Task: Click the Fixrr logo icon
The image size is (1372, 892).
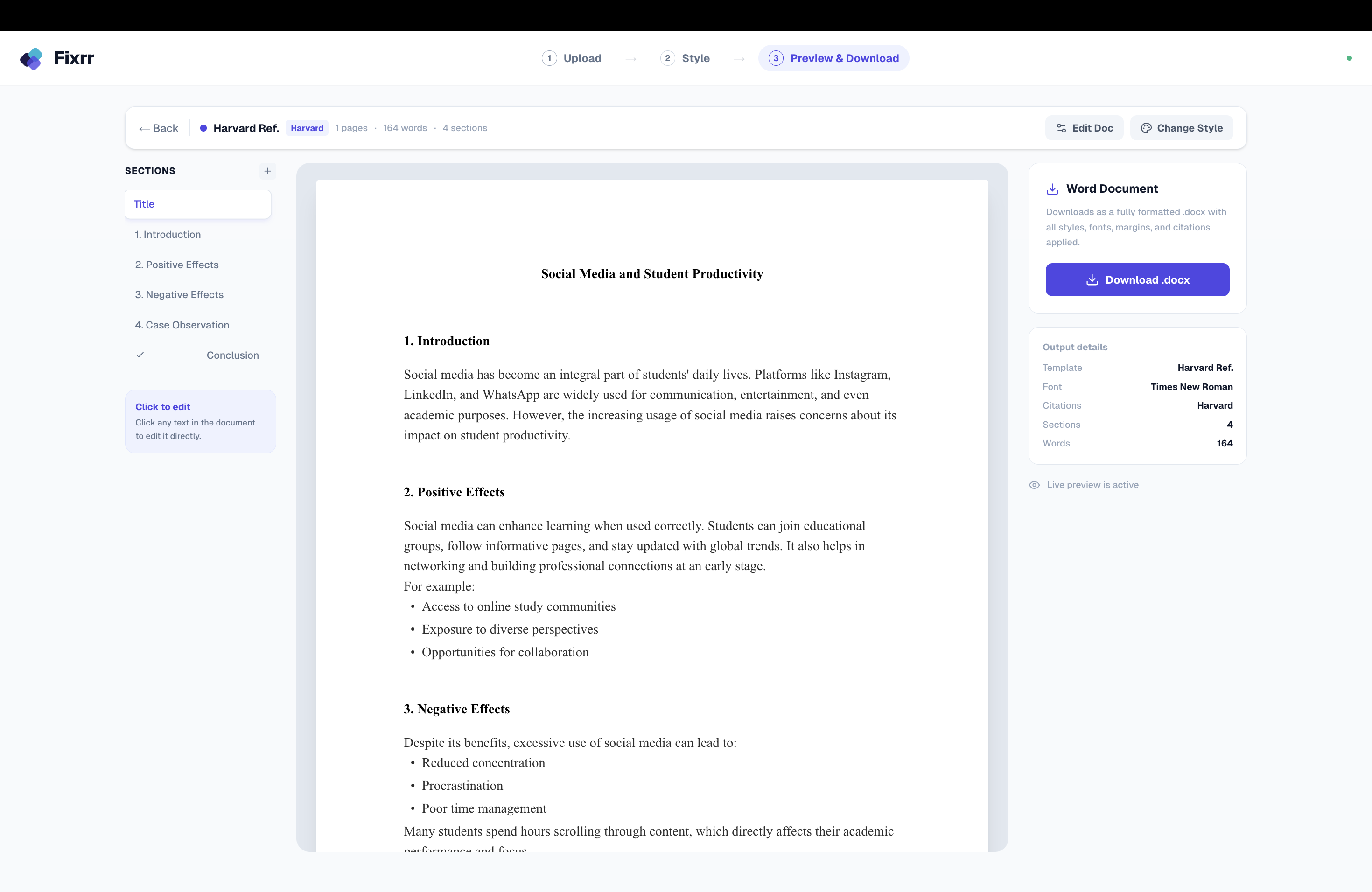Action: tap(32, 58)
